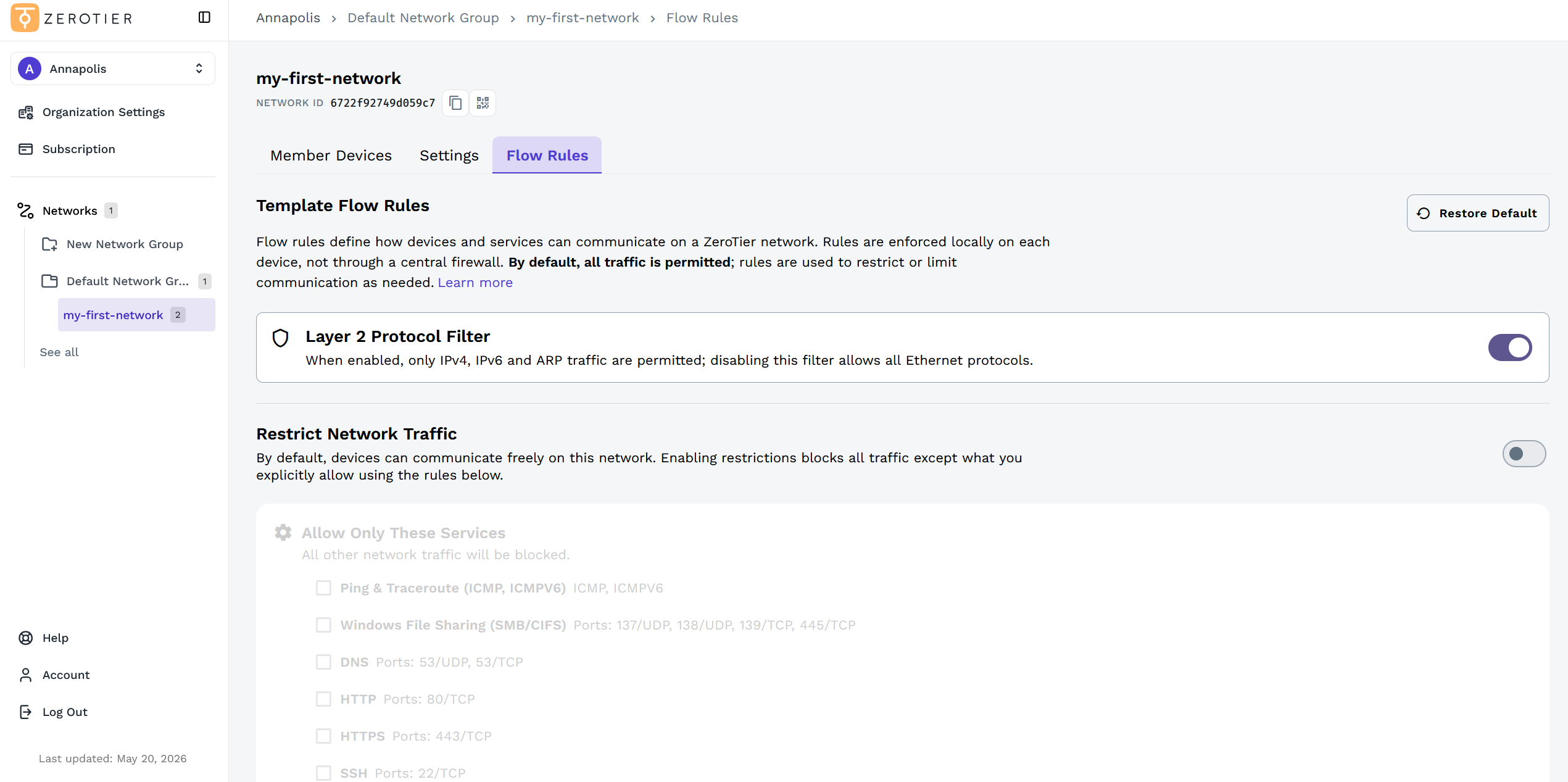The image size is (1568, 782).
Task: Click the Allow Only These Services gear icon
Action: point(283,533)
